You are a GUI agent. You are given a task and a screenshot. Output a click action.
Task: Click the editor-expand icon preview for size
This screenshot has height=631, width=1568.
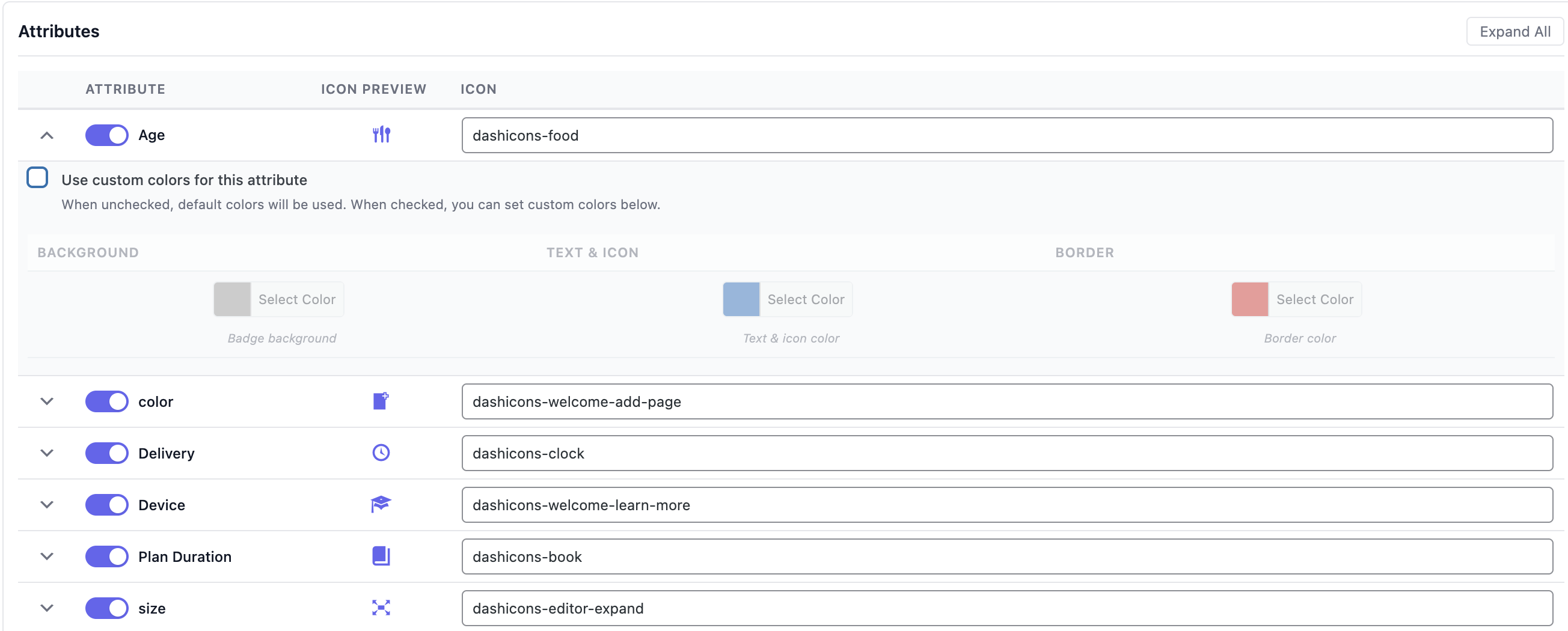pos(381,608)
